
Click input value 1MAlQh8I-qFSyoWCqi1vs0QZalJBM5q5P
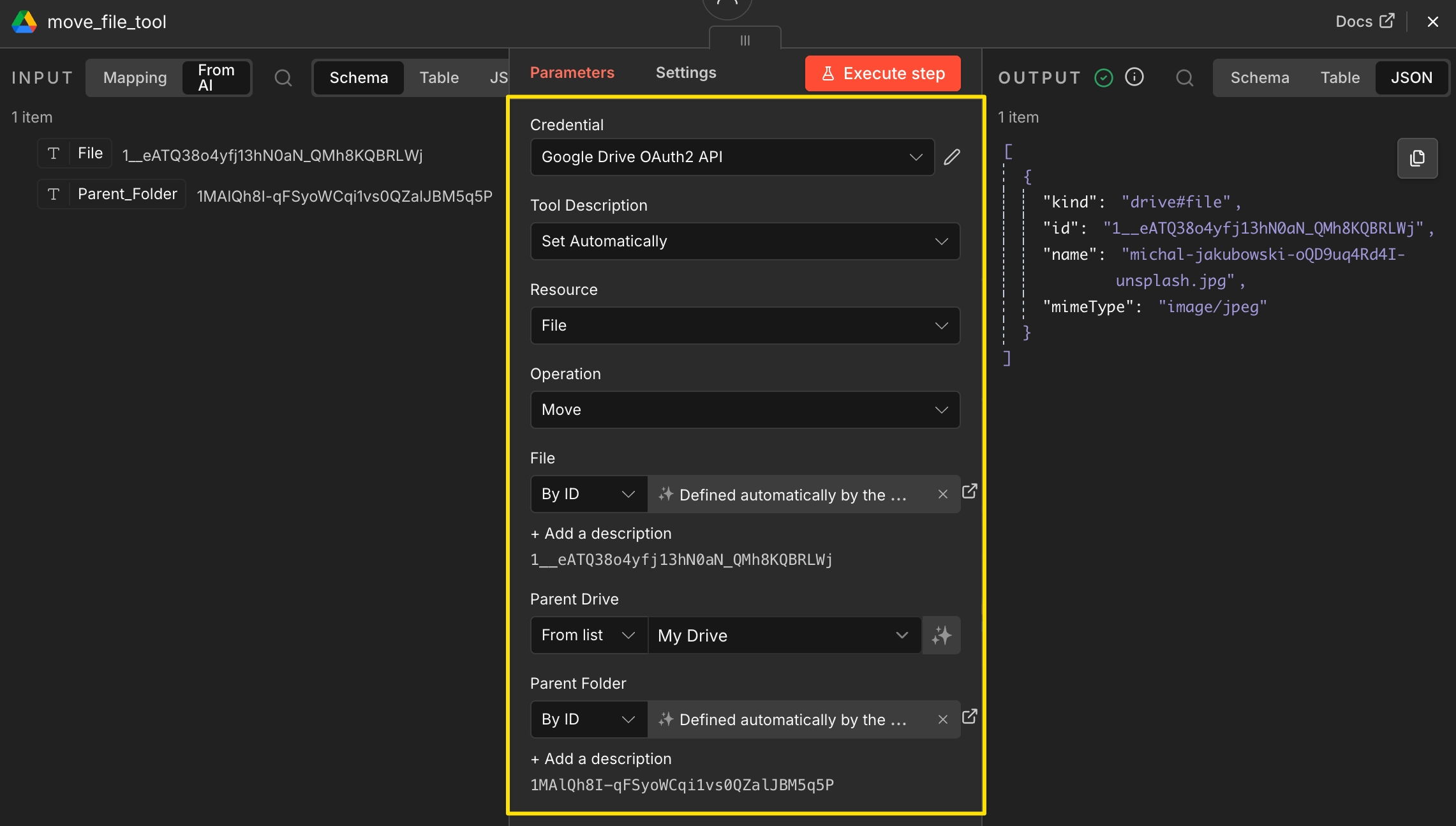(x=345, y=197)
